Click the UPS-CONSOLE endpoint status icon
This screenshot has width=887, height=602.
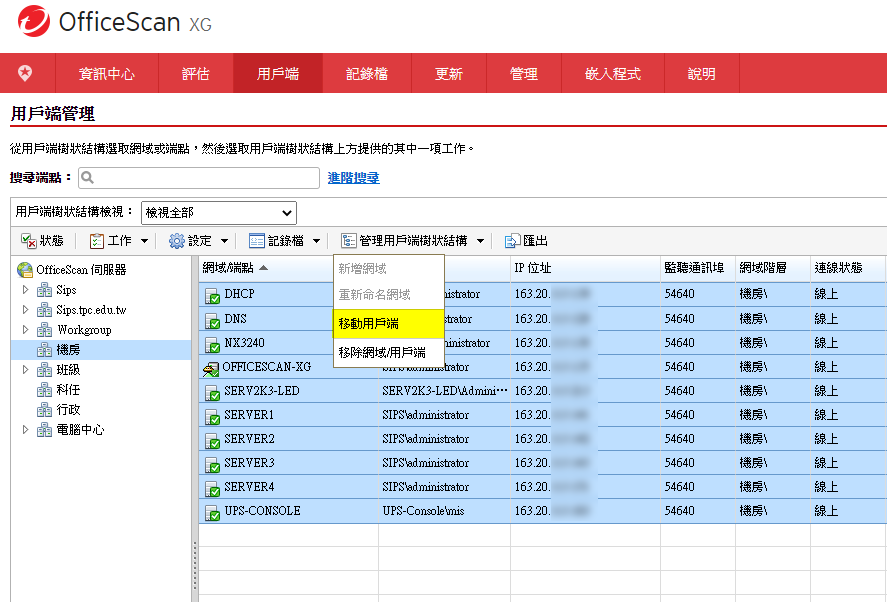click(212, 513)
